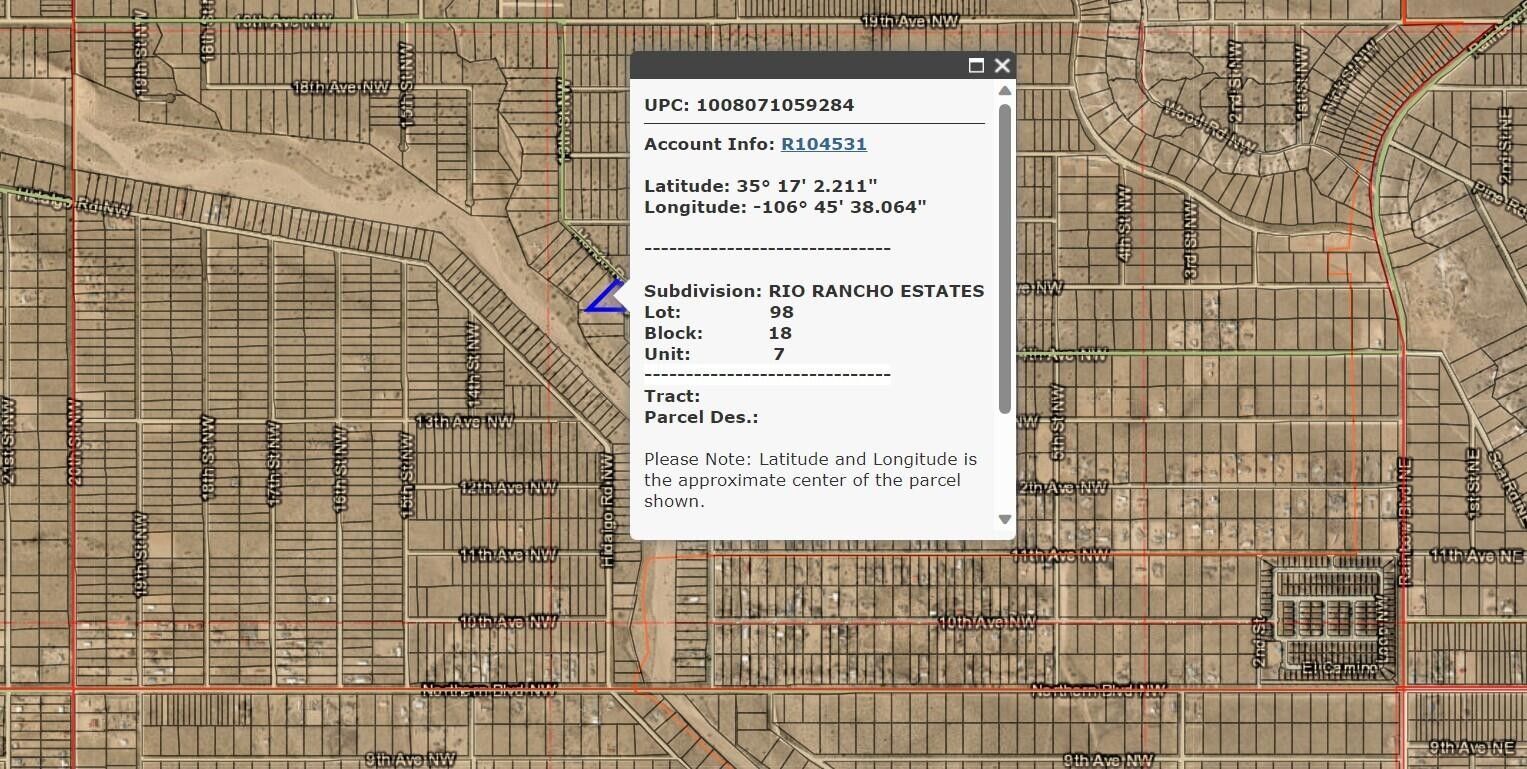Close the parcel information popup

click(1001, 65)
